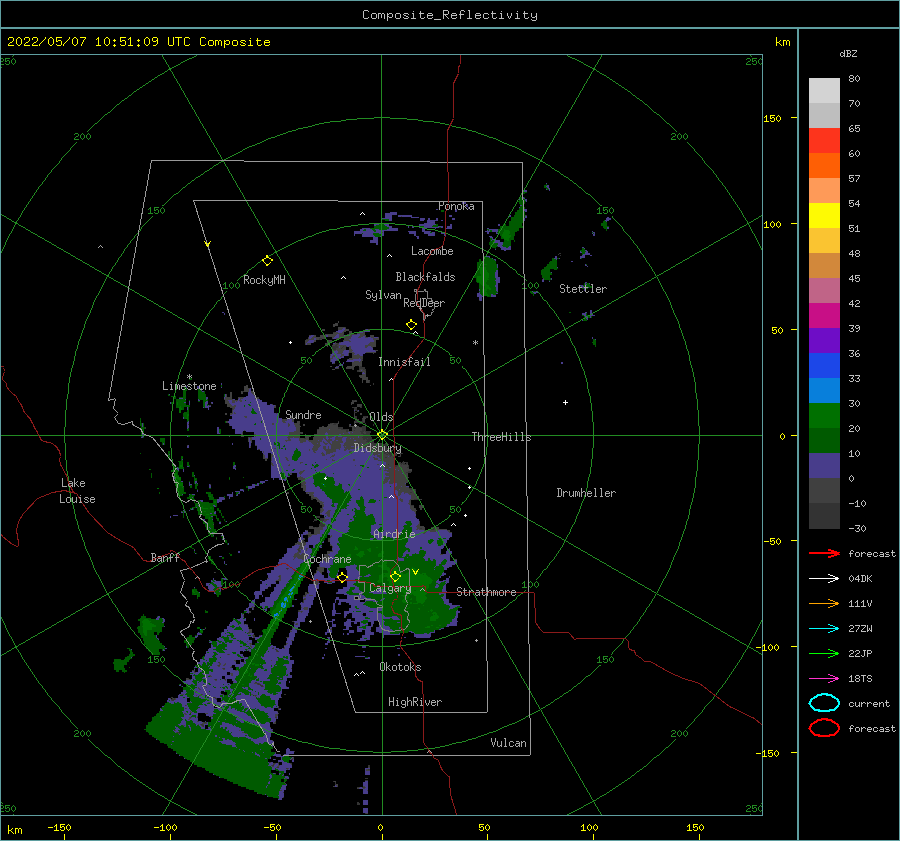Click the Limestone label
900x841 pixels.
(x=189, y=386)
